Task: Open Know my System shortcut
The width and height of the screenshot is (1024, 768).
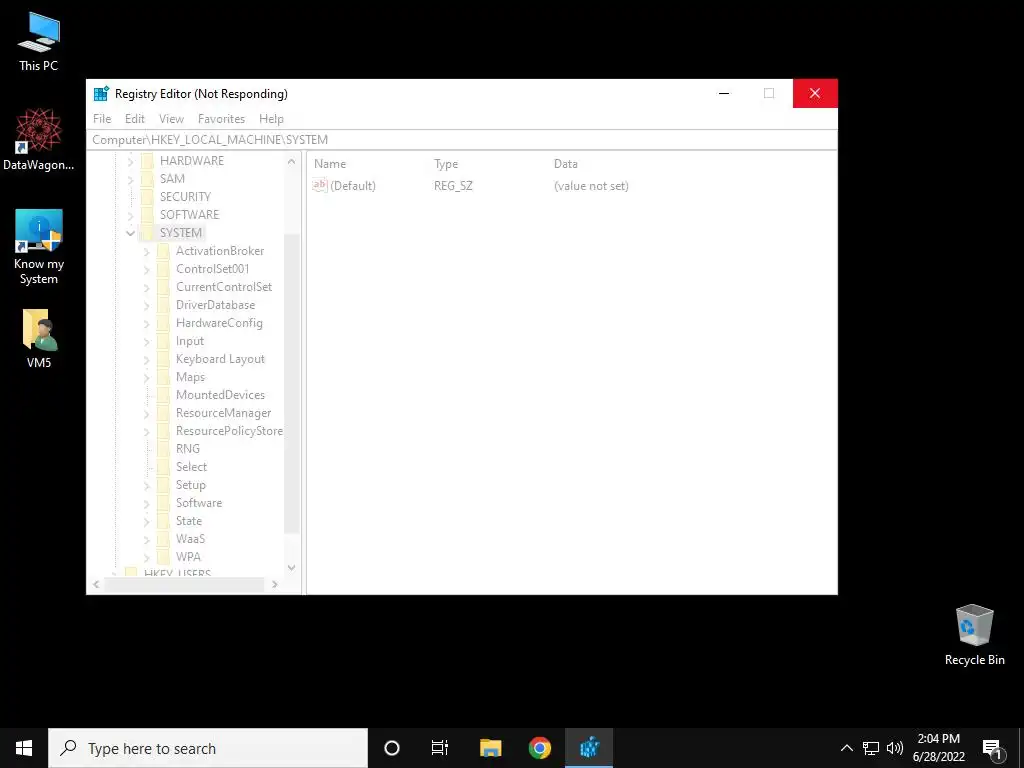Action: [x=39, y=247]
